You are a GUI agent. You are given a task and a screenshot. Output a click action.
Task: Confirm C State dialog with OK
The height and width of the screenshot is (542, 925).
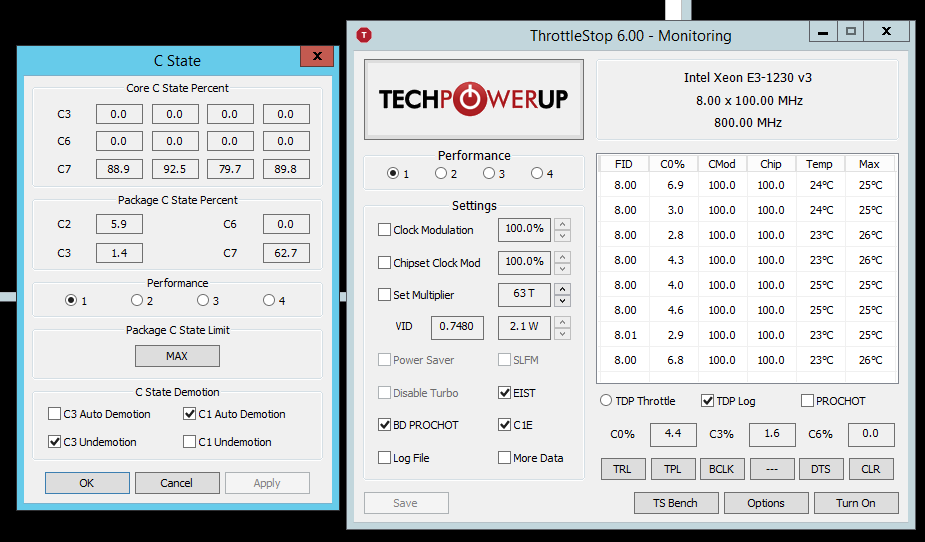coord(87,483)
